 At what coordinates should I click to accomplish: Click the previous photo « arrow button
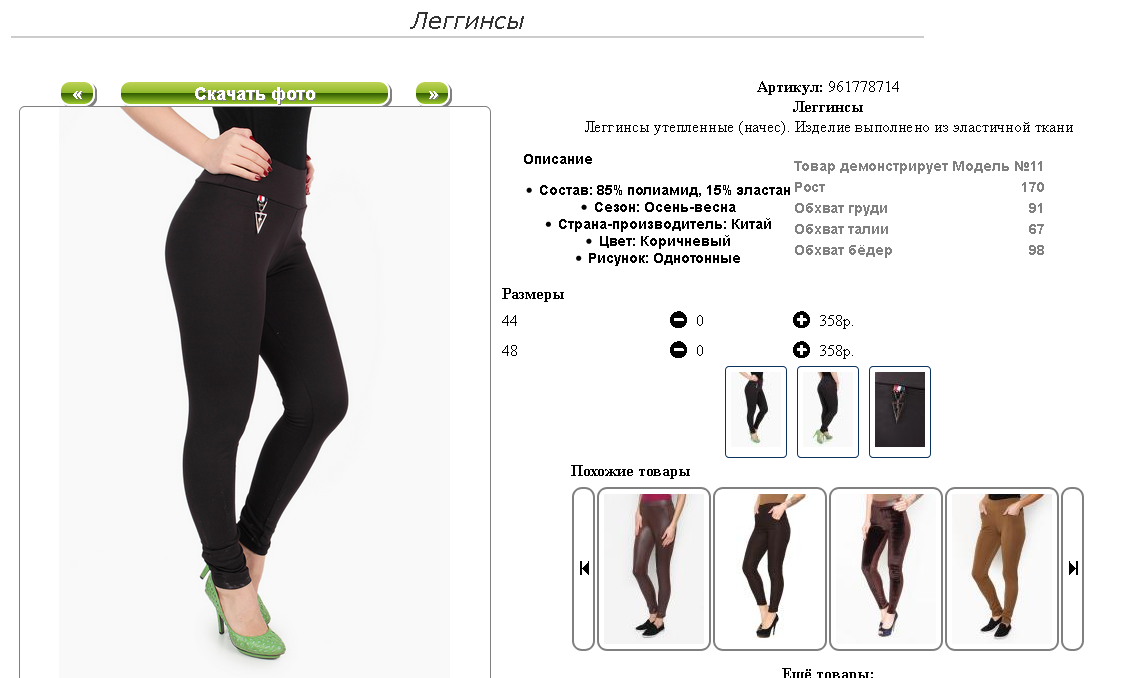(x=78, y=94)
